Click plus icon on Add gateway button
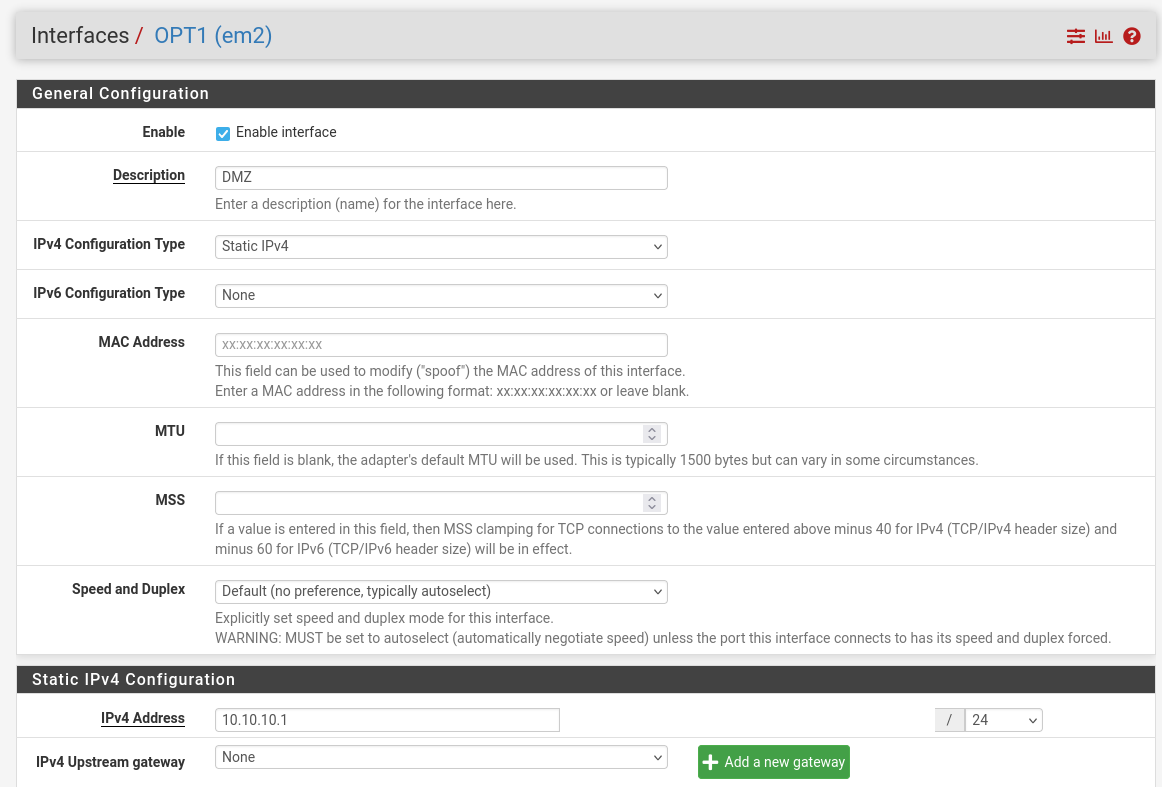 [x=711, y=762]
